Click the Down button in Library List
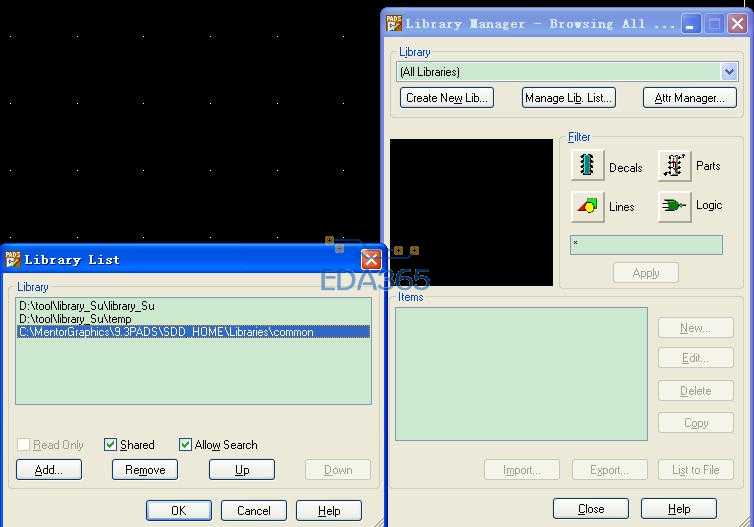Image resolution: width=754 pixels, height=527 pixels. (x=338, y=469)
